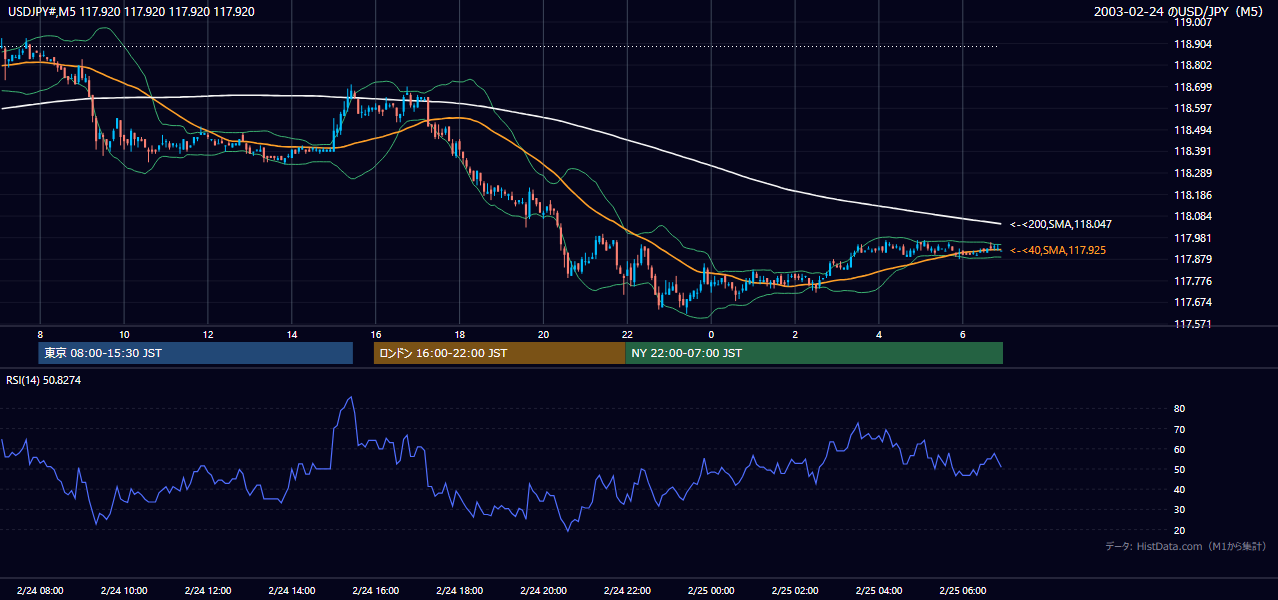
Task: Click the 2/25 00:00 time axis label
Action: (711, 591)
